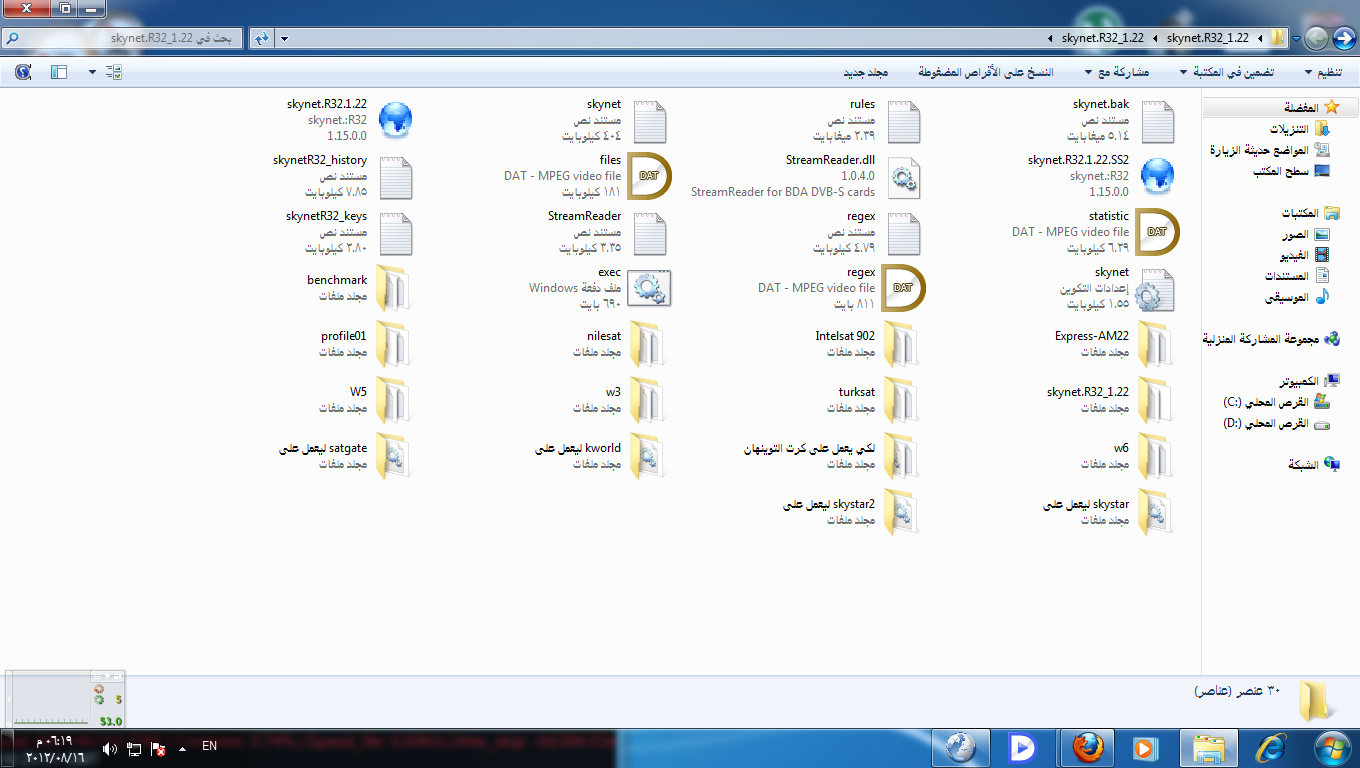Select المستندات (Documents) library
The image size is (1360, 768).
click(1297, 276)
